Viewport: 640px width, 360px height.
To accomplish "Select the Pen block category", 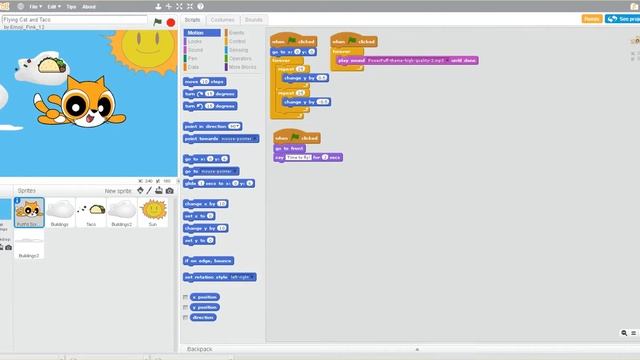I will point(202,58).
